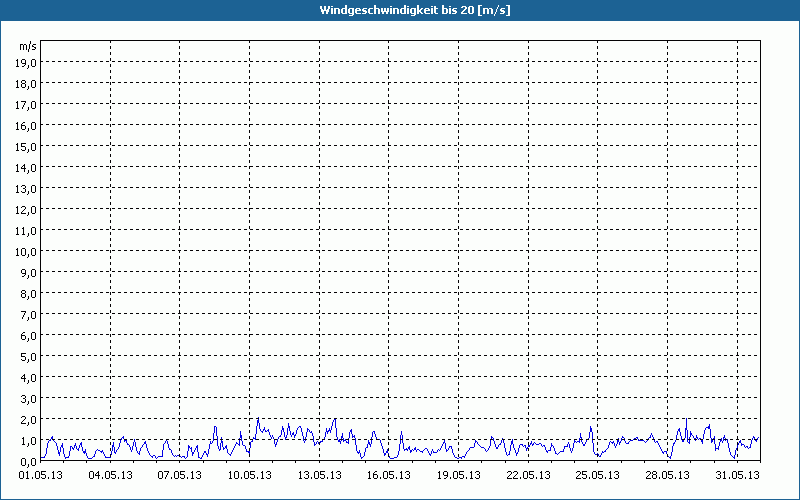The image size is (800, 500).
Task: Click the 01.05.13 date label
Action: (x=41, y=475)
